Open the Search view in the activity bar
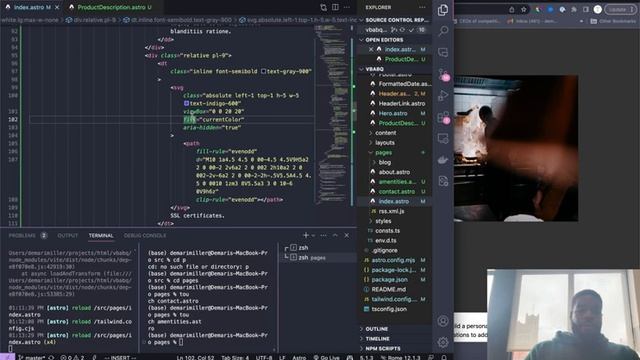The image size is (640, 360). [x=443, y=31]
